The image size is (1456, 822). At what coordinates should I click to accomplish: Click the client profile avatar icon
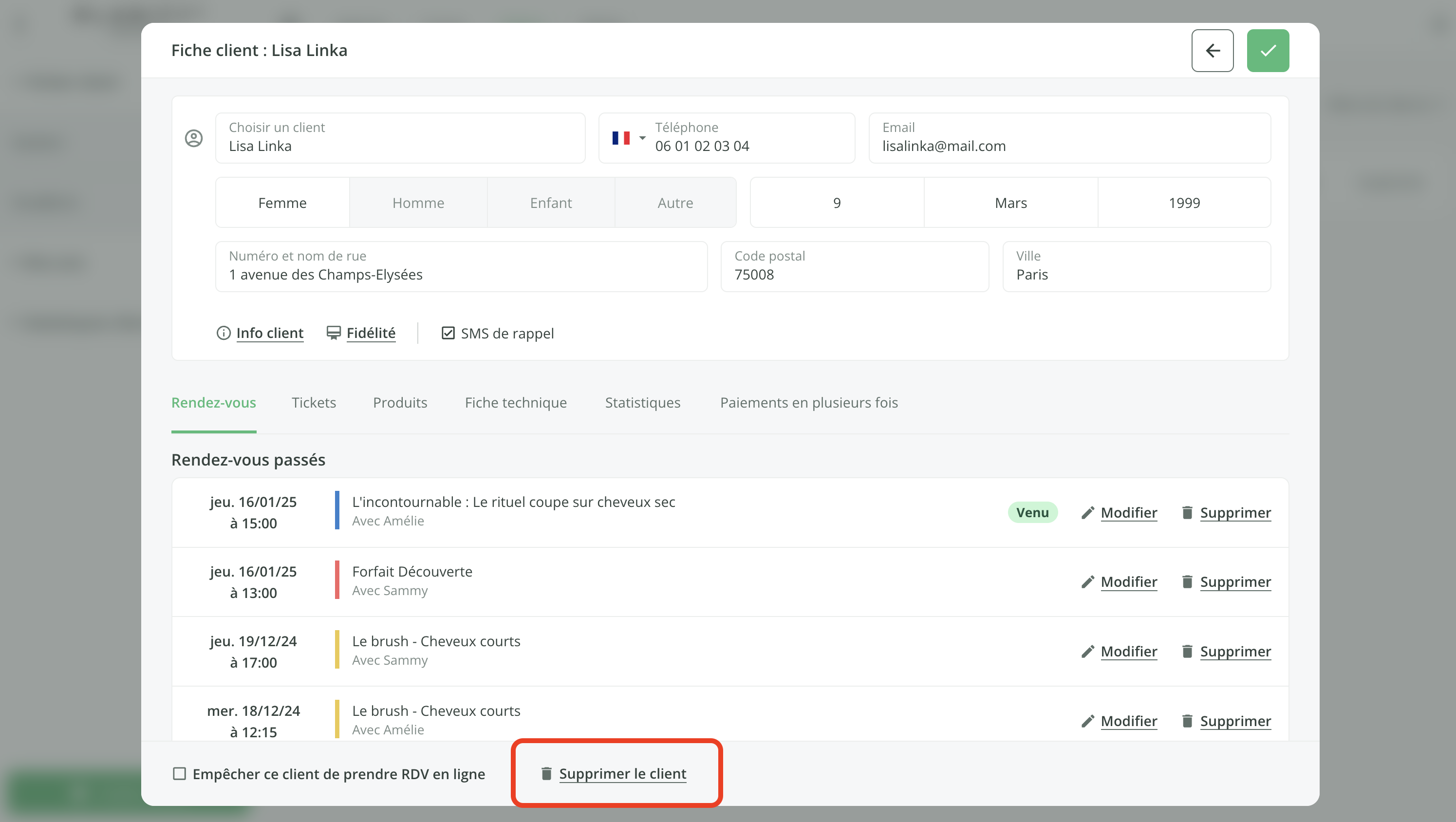coord(194,138)
